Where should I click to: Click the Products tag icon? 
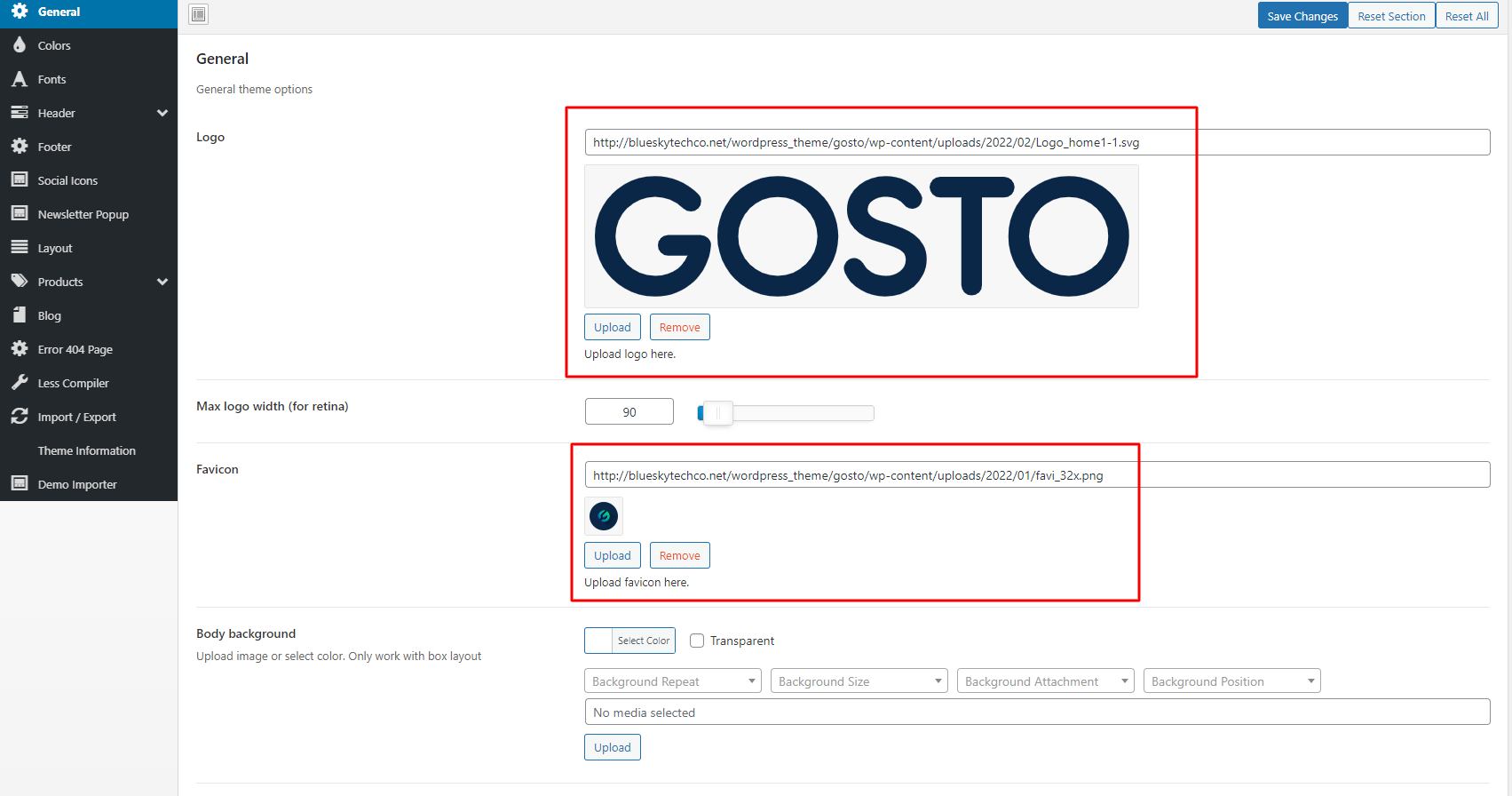click(20, 282)
